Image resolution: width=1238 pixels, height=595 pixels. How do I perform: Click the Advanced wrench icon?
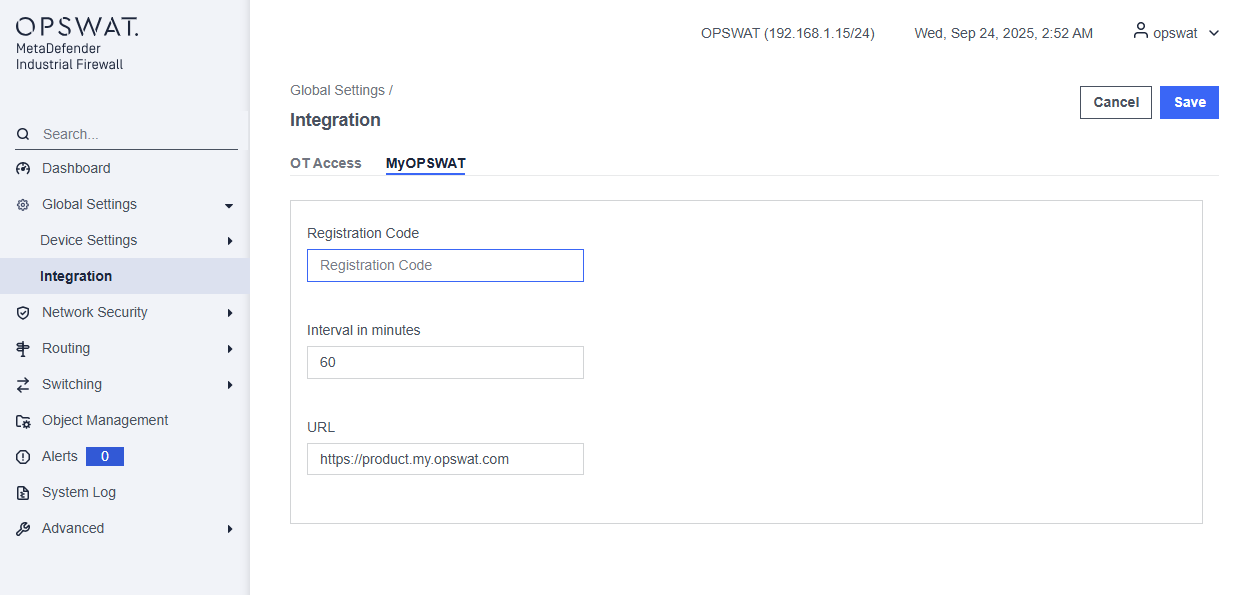coord(23,529)
